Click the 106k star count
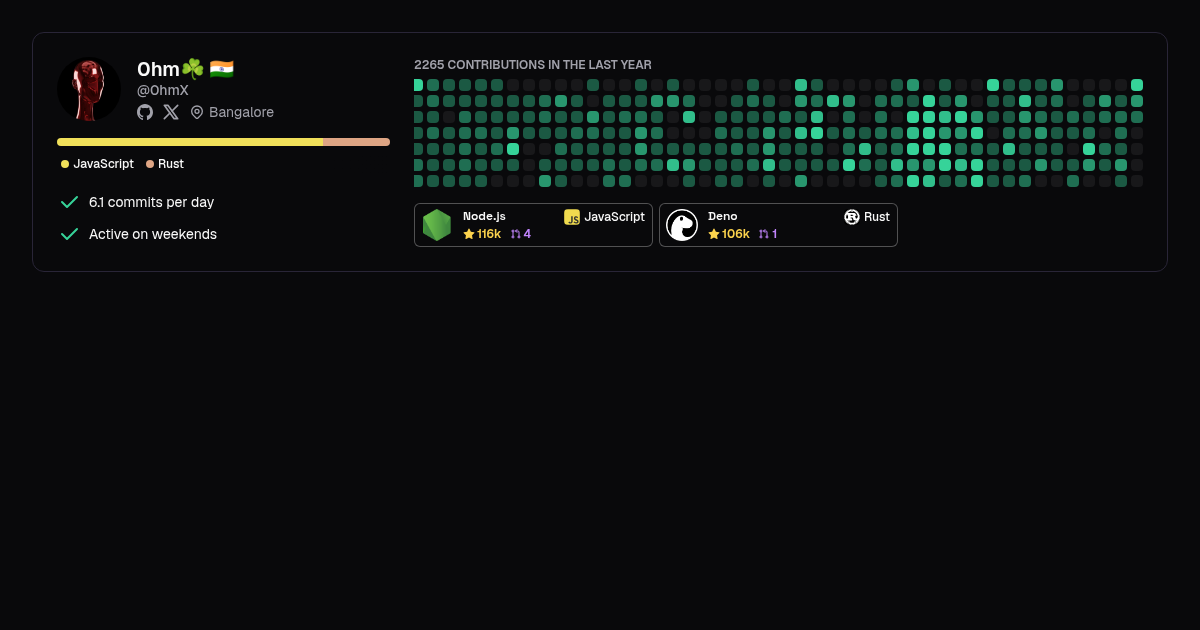Image resolution: width=1200 pixels, height=630 pixels. pos(736,234)
